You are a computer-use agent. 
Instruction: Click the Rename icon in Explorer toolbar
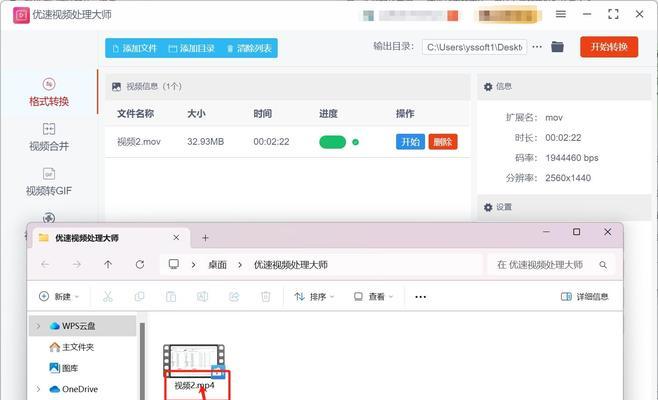tap(202, 297)
